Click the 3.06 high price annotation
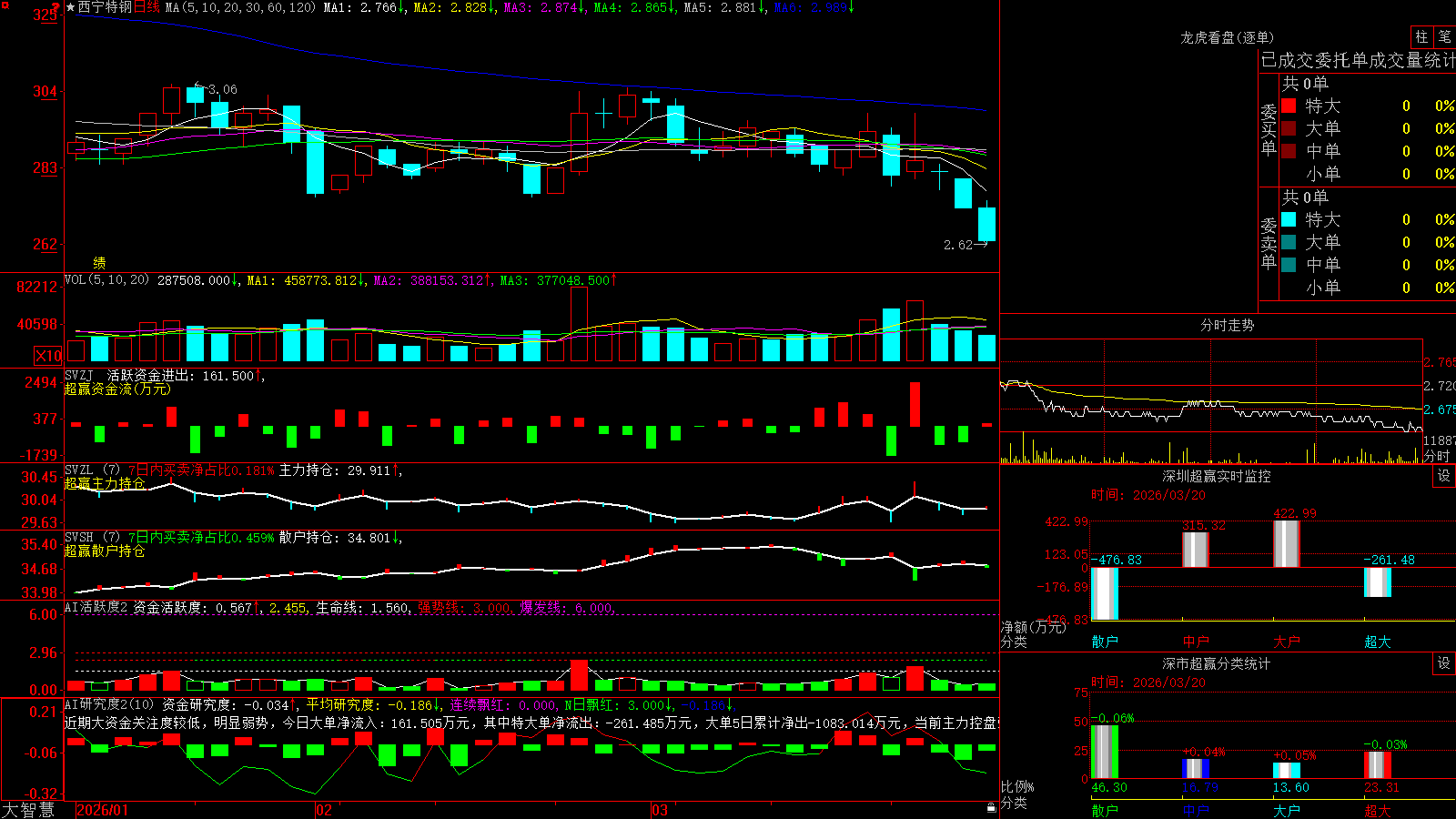1456x819 pixels. tap(222, 89)
